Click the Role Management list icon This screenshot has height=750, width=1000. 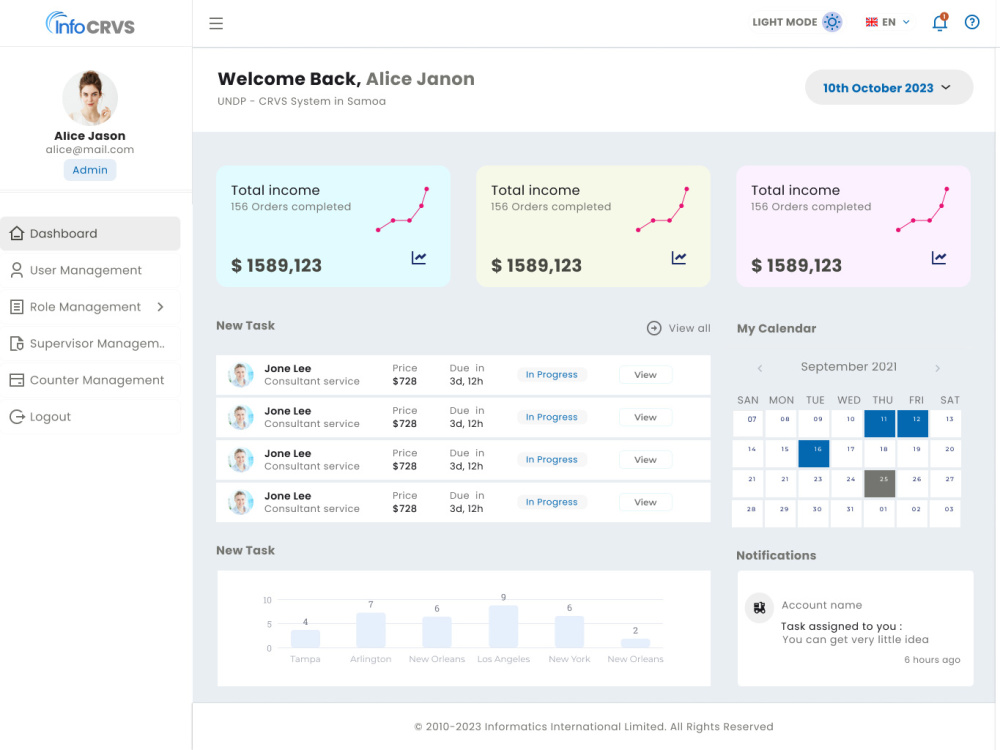point(17,307)
